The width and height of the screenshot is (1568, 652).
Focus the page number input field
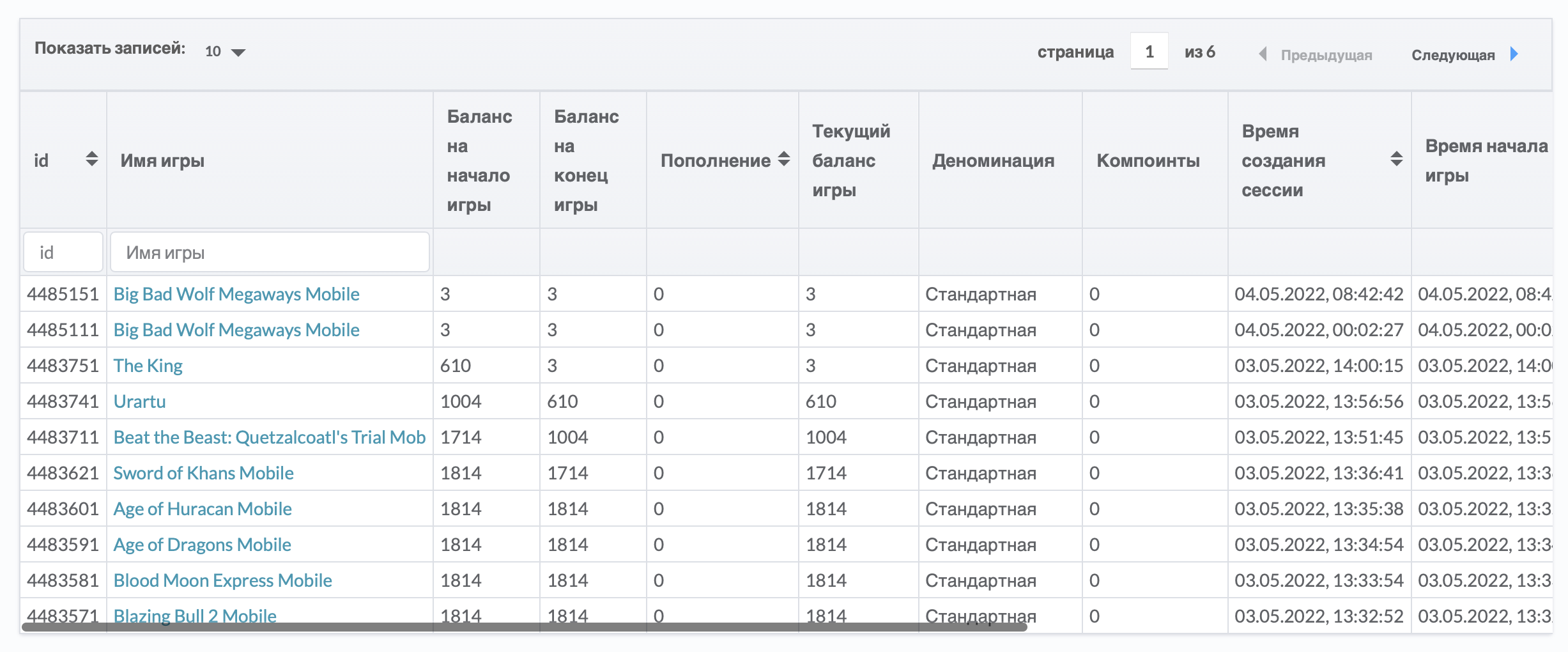click(x=1149, y=52)
